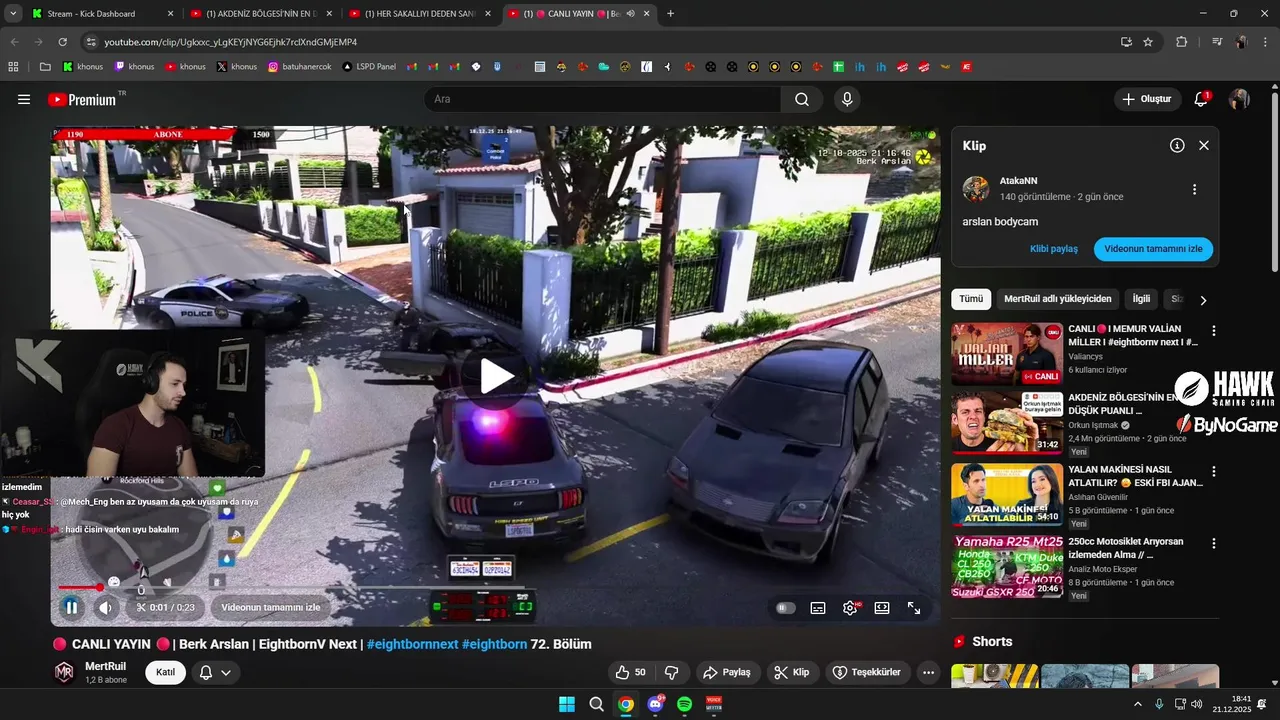
Task: Click the Katıl join button
Action: [166, 672]
